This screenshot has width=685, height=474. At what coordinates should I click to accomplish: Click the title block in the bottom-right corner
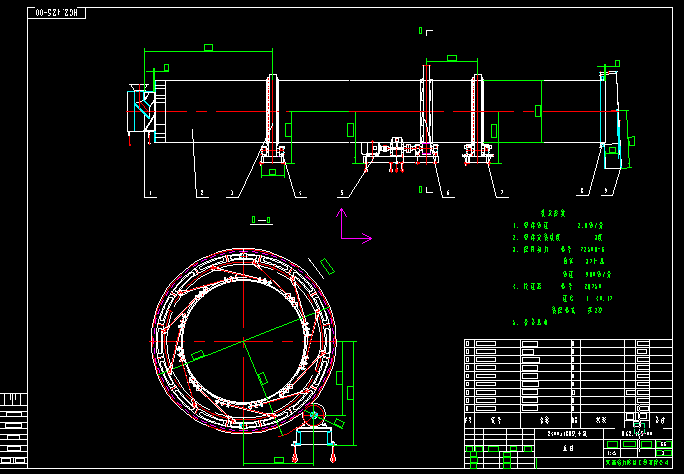(x=568, y=442)
